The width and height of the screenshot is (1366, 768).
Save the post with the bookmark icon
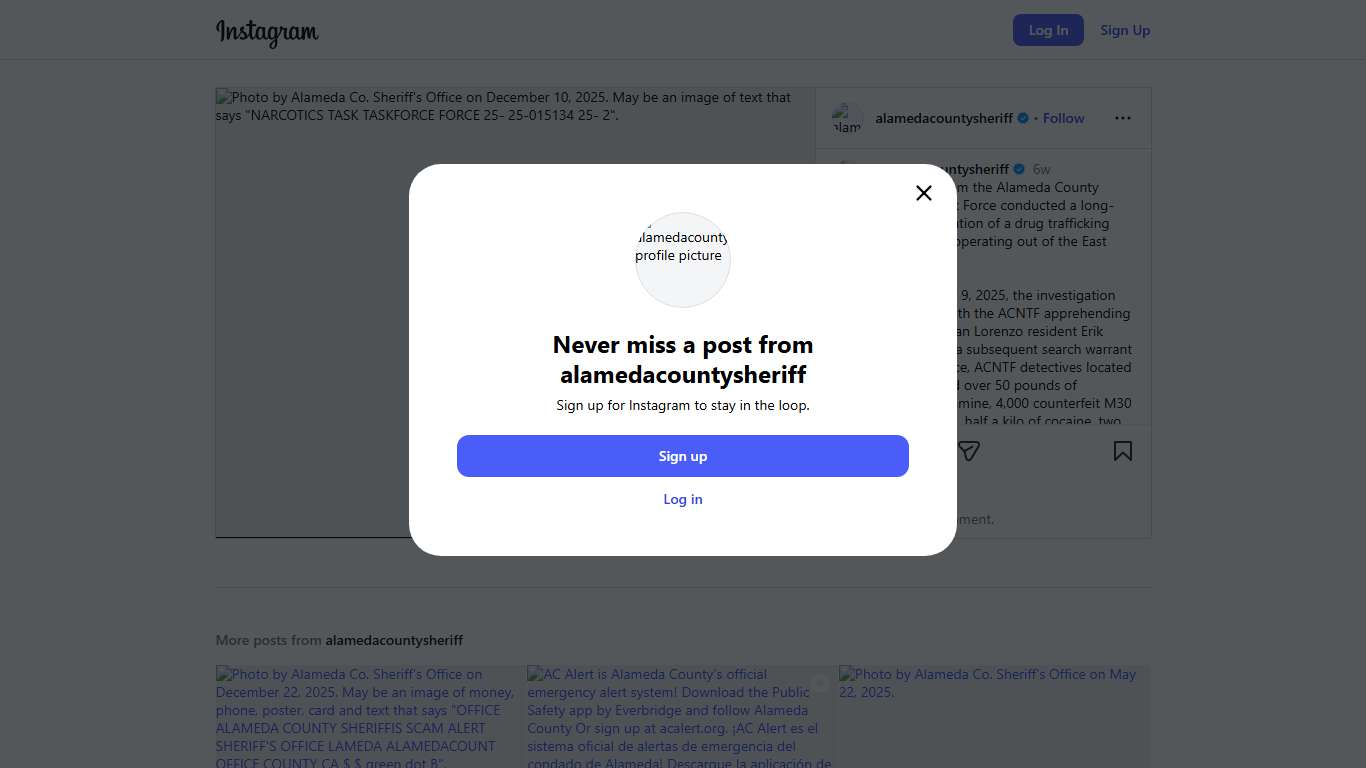point(1123,451)
